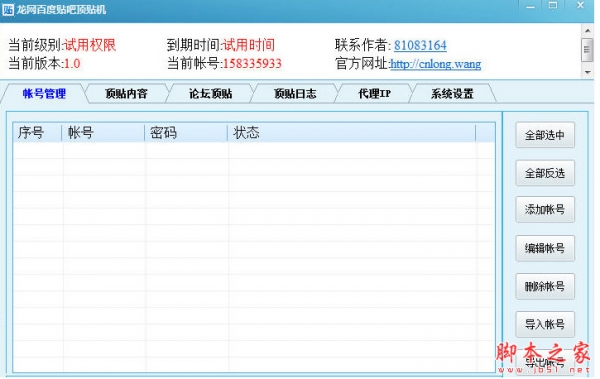The height and width of the screenshot is (379, 600).
Task: Open the 系统设置 tab
Action: click(x=452, y=93)
